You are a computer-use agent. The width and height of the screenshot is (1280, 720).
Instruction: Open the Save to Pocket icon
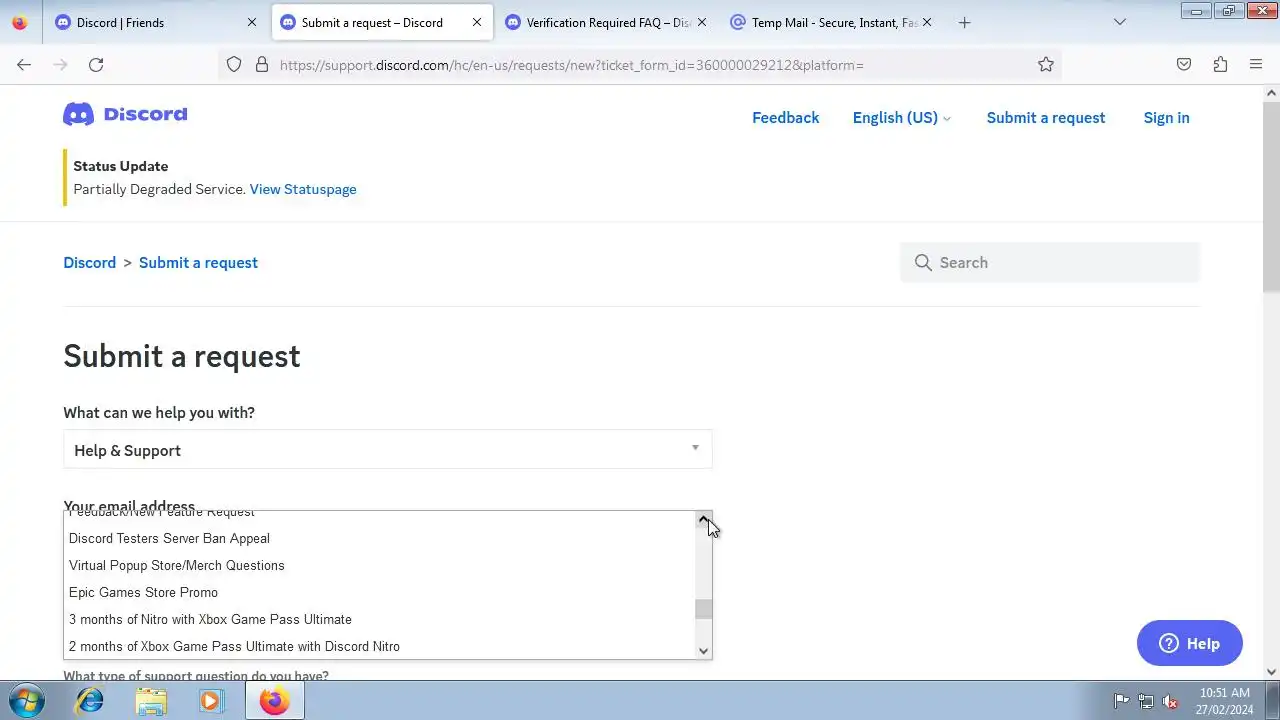[1184, 64]
